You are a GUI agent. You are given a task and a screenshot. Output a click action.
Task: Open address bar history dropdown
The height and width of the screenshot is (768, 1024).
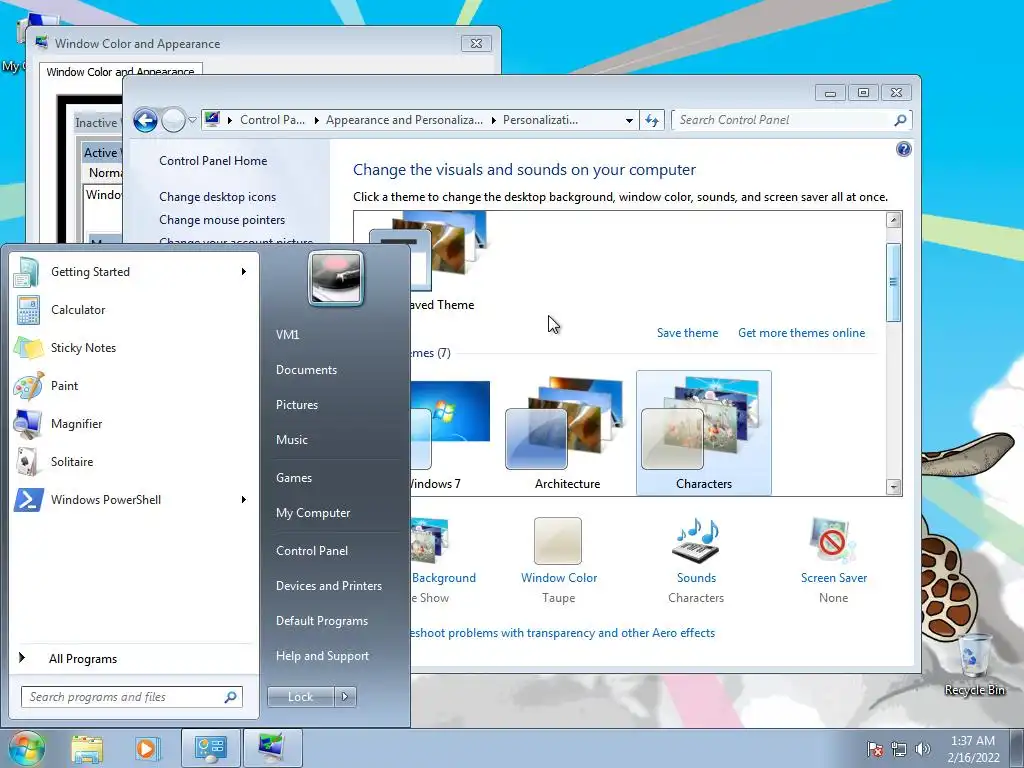point(629,120)
